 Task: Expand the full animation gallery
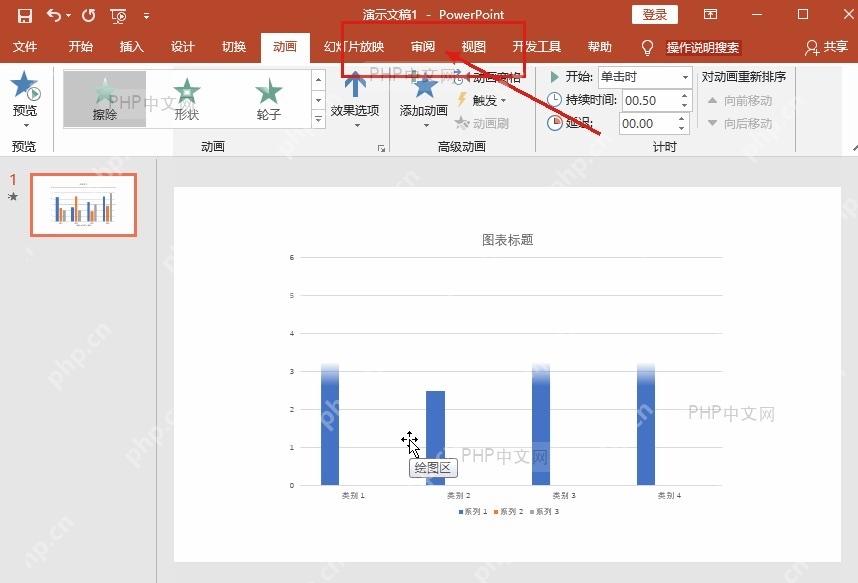(318, 119)
